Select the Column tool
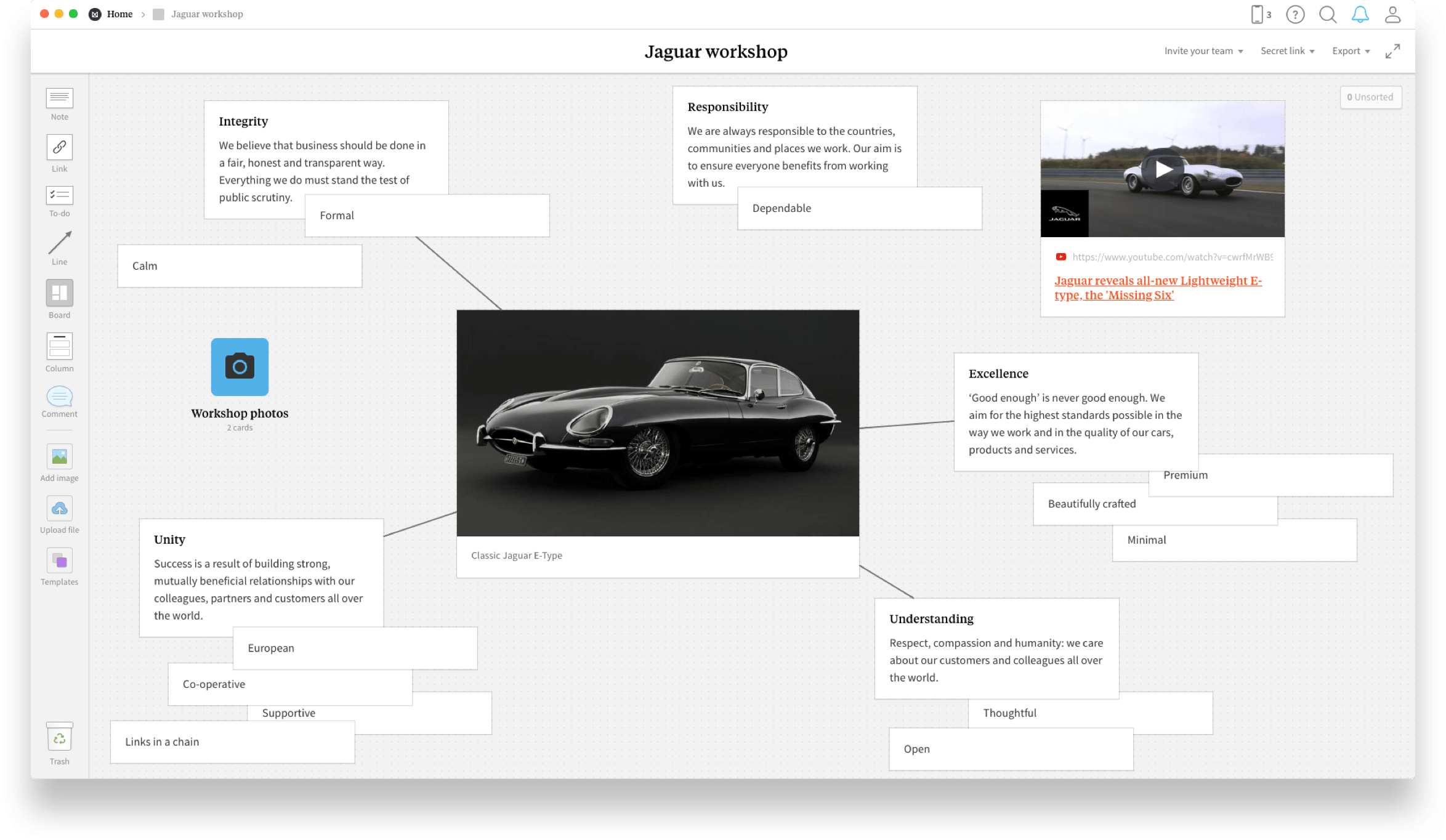 click(x=59, y=351)
